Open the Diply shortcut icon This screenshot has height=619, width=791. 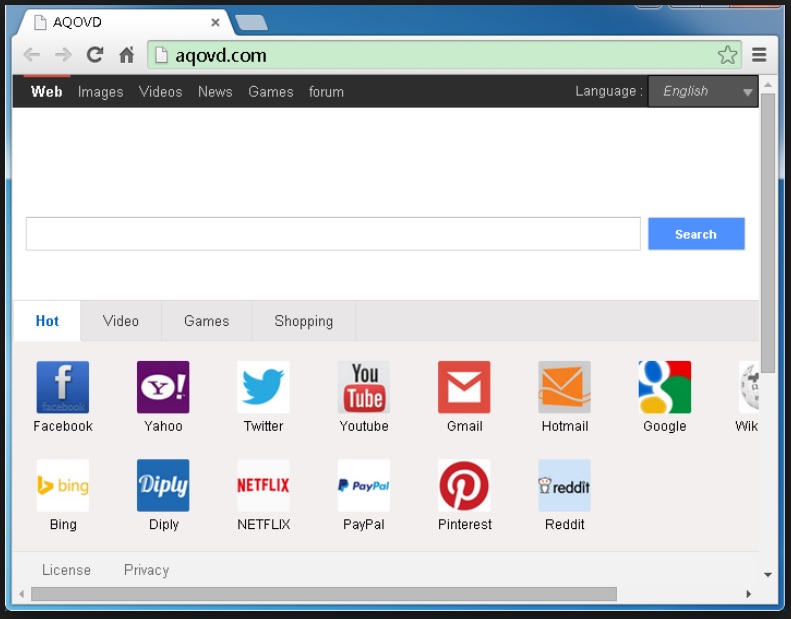pyautogui.click(x=163, y=485)
